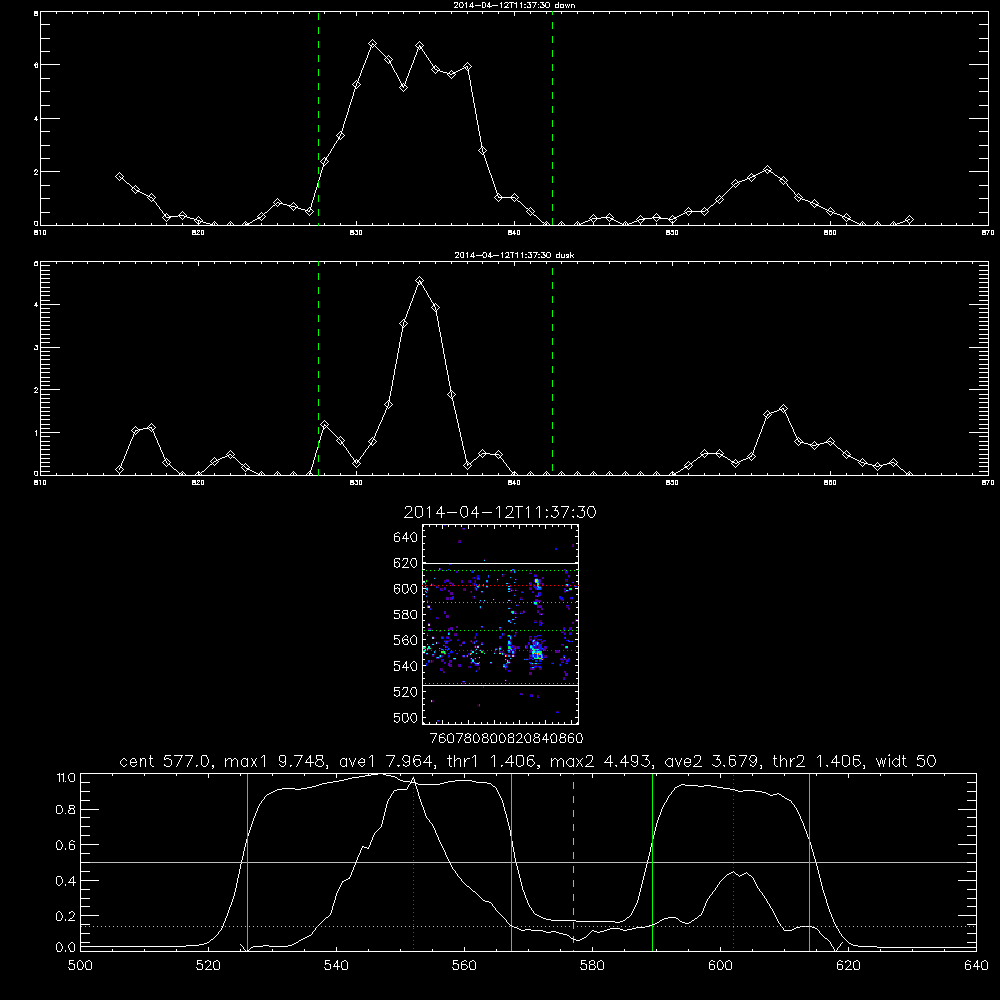Click the x-axis label 600 on bottom plot

(720, 966)
